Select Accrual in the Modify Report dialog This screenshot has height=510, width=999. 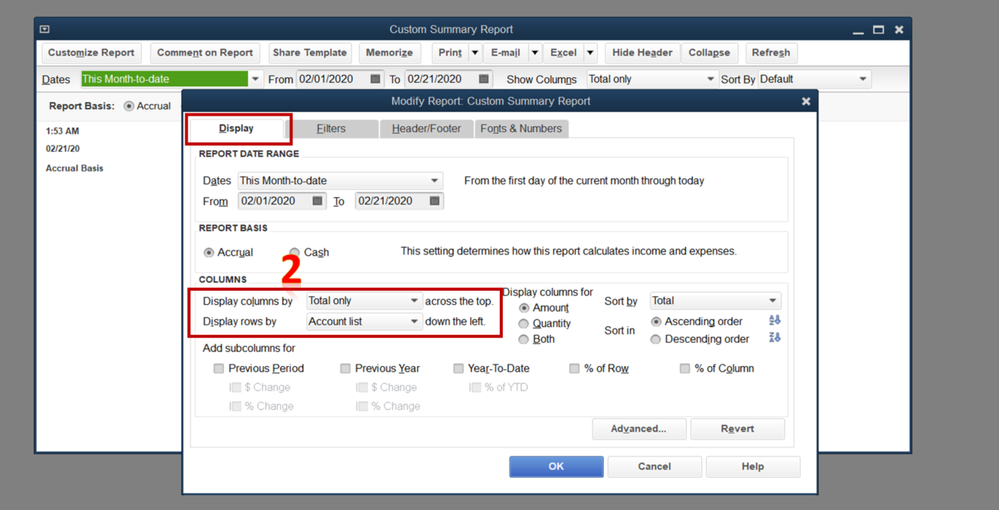(208, 252)
